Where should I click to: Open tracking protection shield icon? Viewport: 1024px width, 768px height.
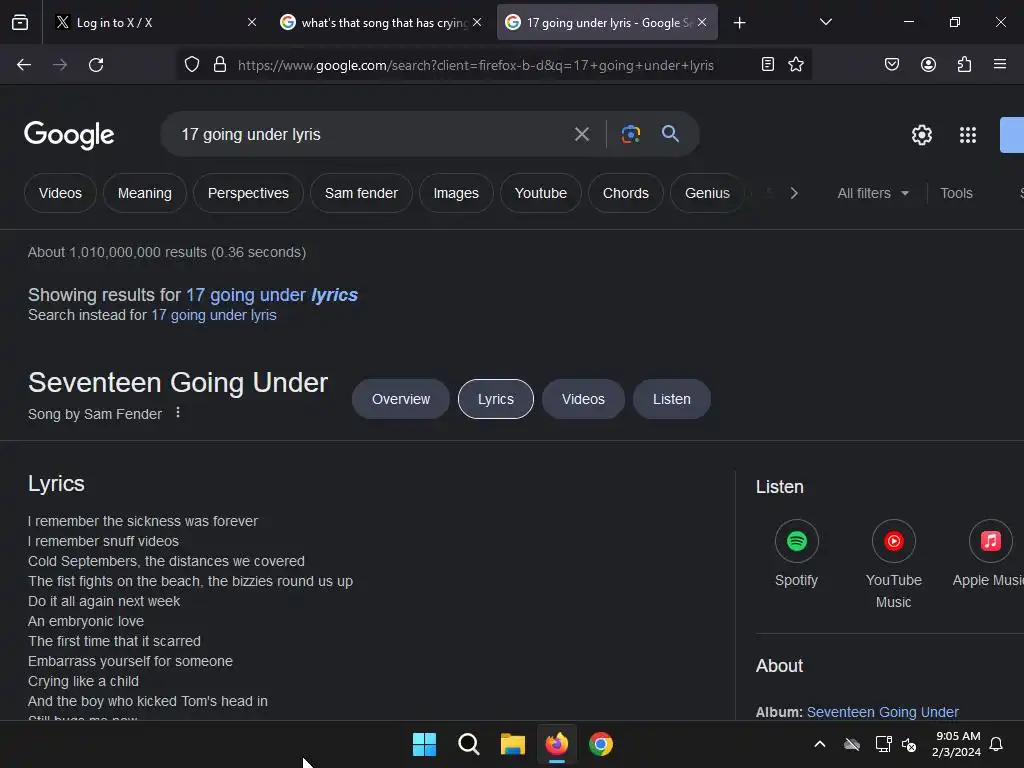191,65
